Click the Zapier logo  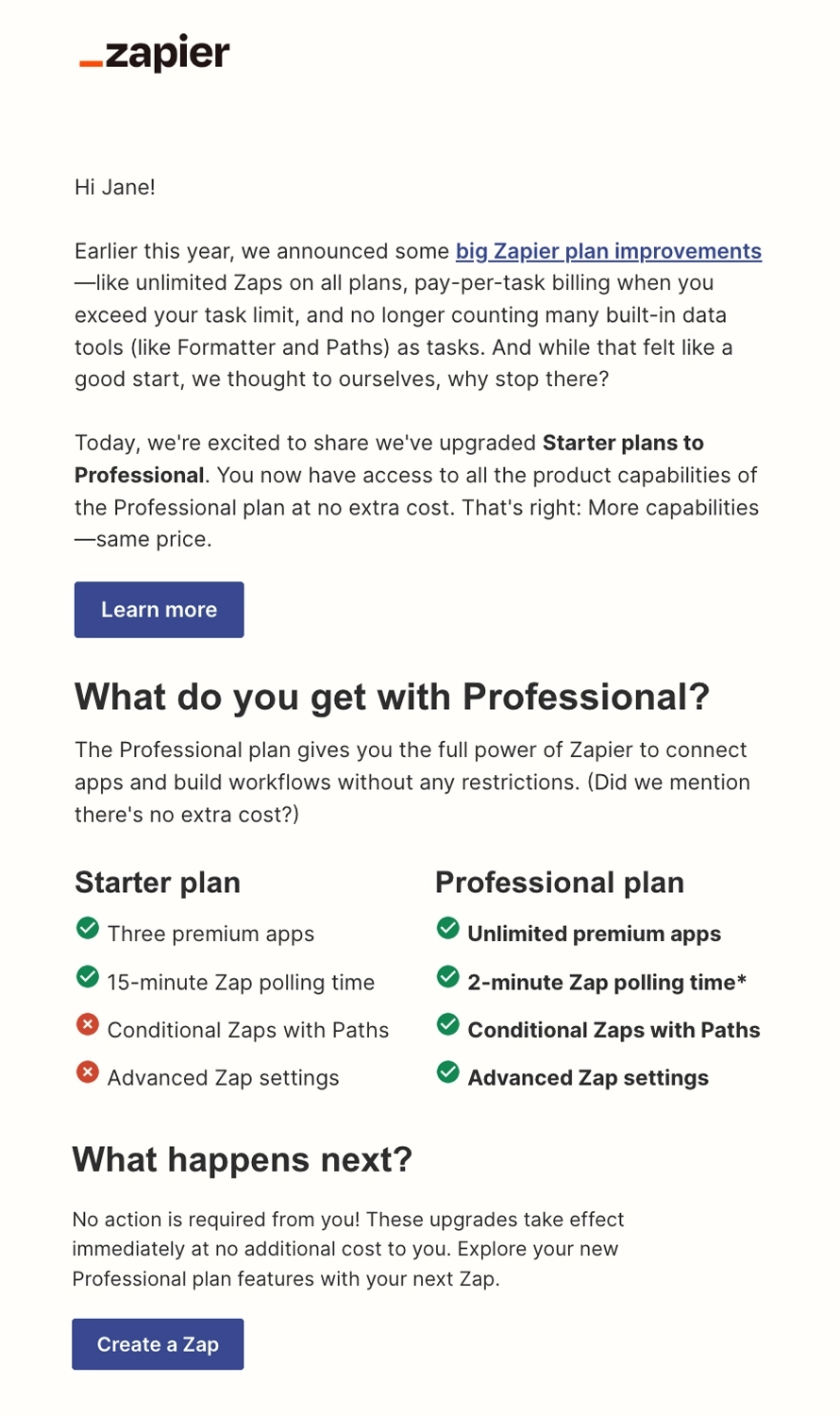(x=153, y=54)
